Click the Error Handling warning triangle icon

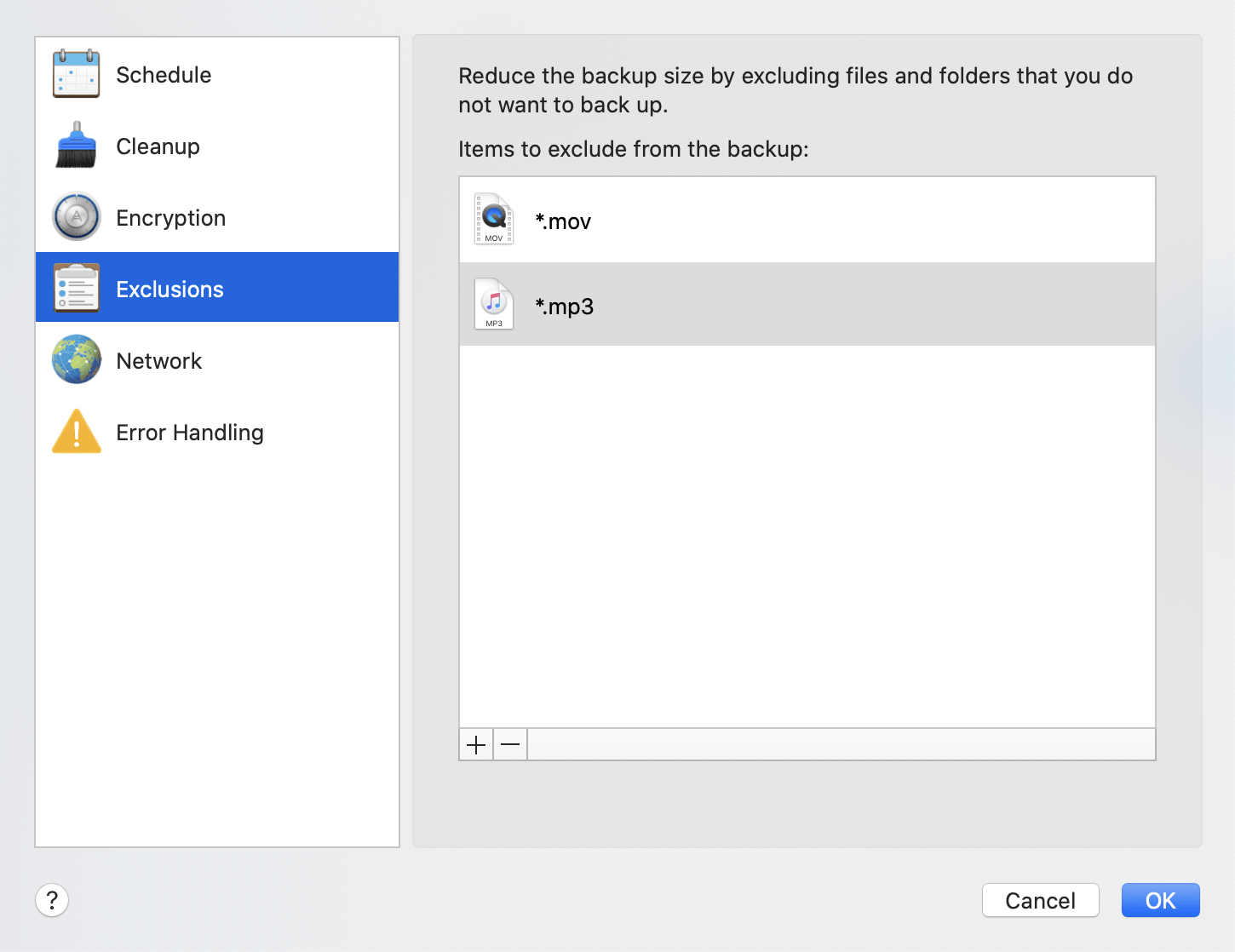(76, 432)
